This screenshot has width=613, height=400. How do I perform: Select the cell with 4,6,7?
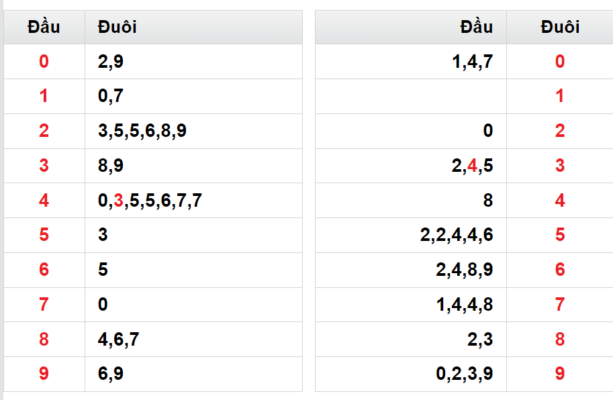[194, 339]
